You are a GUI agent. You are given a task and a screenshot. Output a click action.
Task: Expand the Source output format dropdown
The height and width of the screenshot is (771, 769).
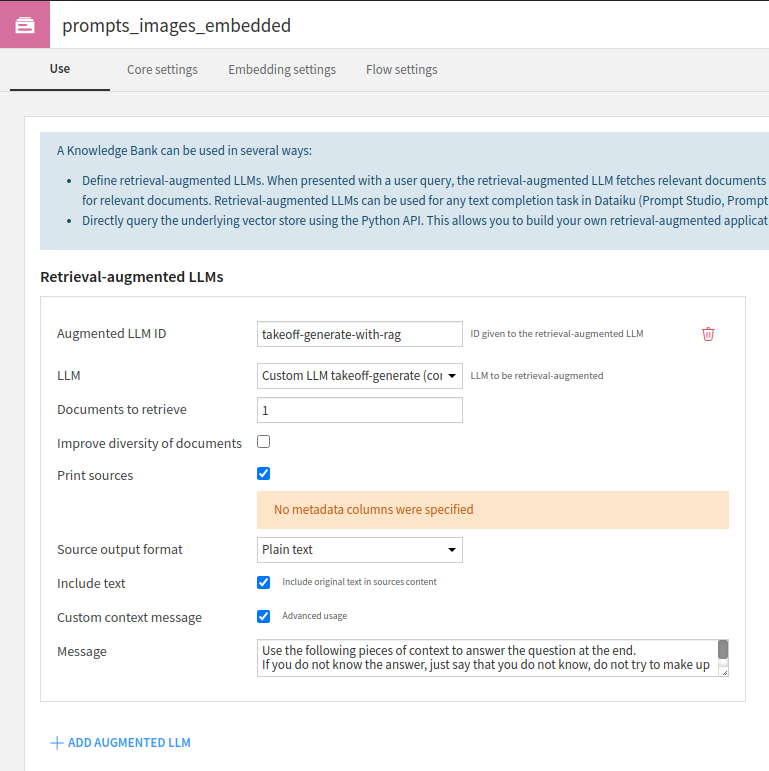[360, 550]
